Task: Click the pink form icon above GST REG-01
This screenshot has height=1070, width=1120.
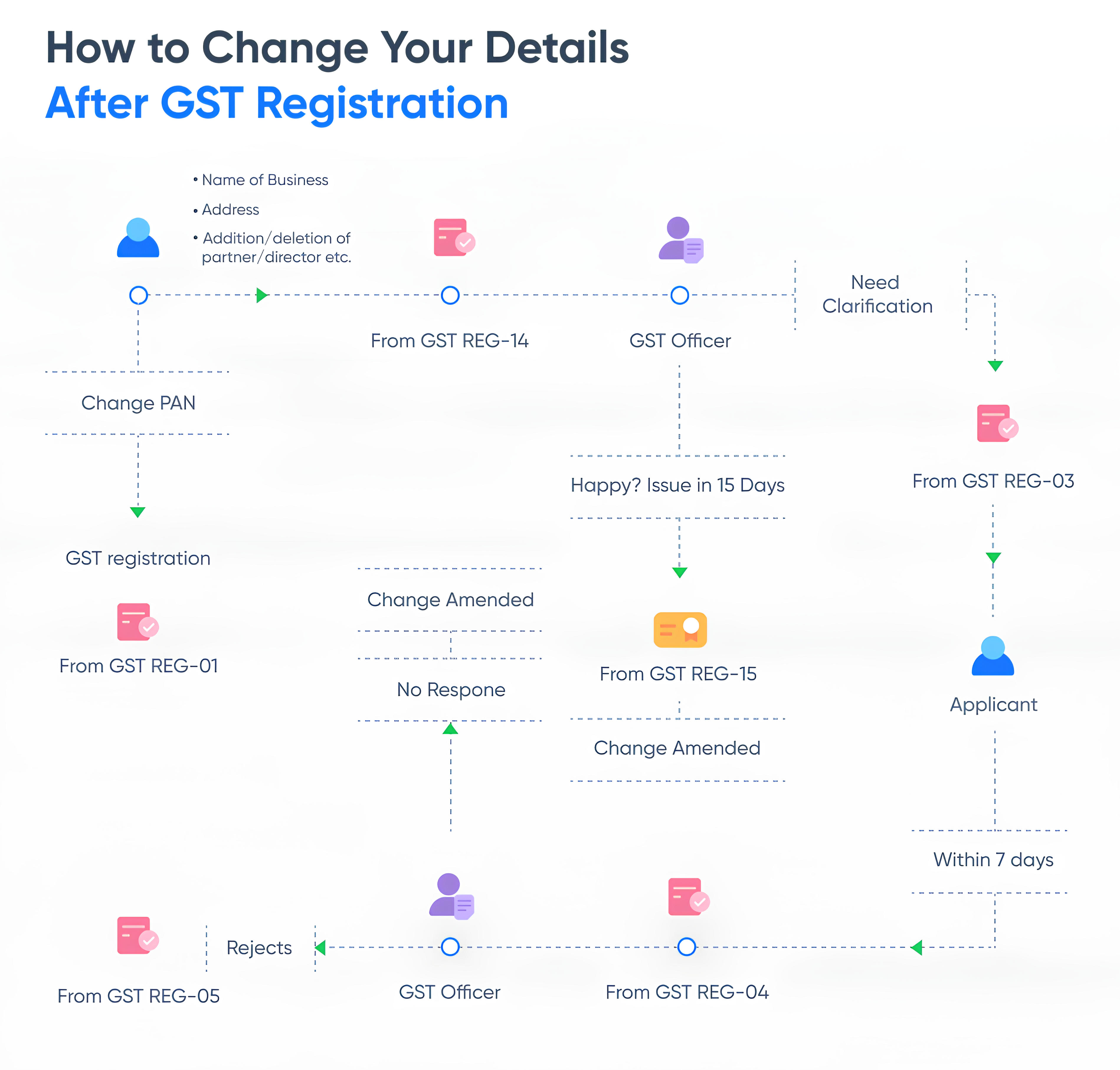Action: (137, 622)
